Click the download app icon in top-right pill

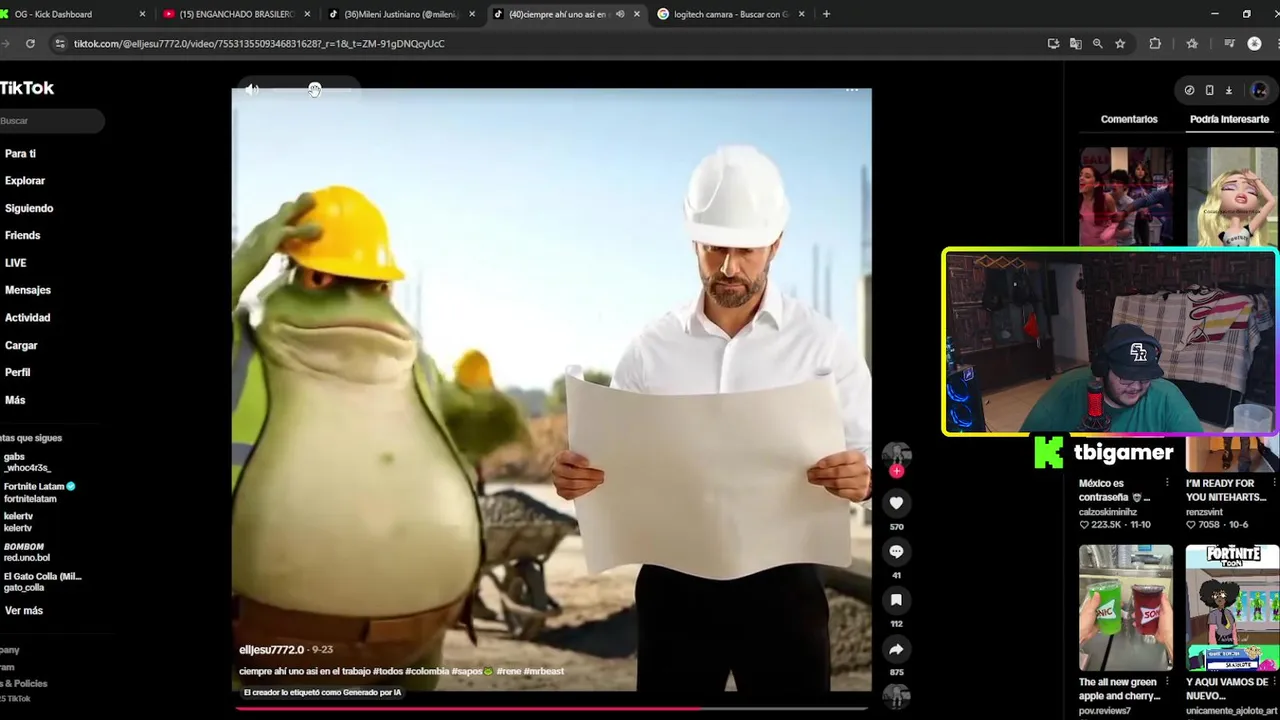click(x=1229, y=90)
